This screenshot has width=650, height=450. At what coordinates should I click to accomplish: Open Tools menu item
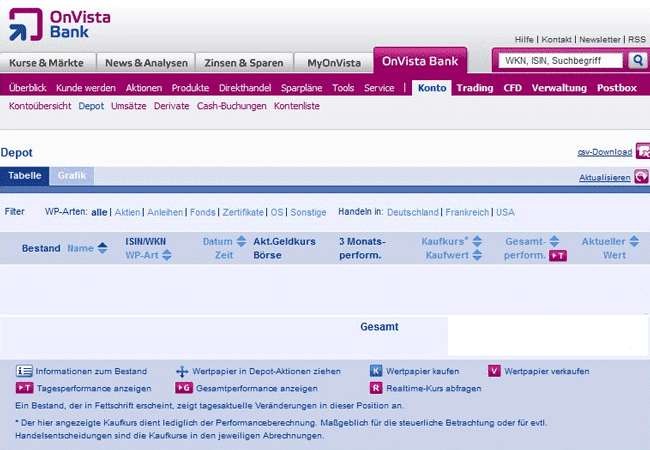tap(343, 88)
